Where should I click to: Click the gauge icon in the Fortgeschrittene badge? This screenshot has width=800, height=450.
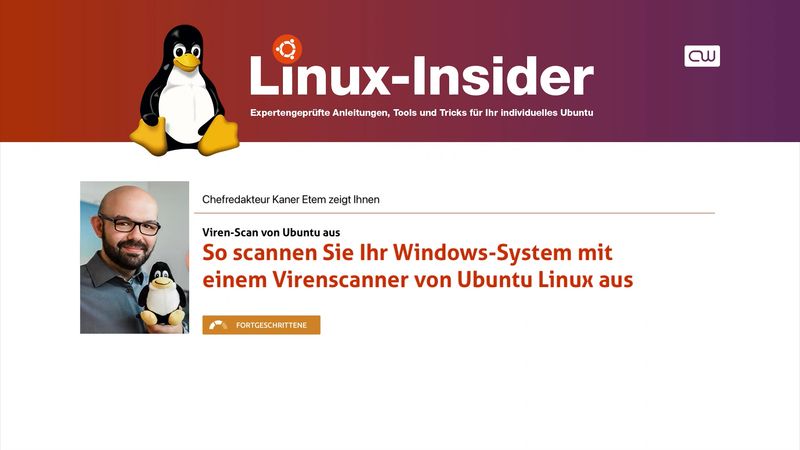(x=218, y=325)
